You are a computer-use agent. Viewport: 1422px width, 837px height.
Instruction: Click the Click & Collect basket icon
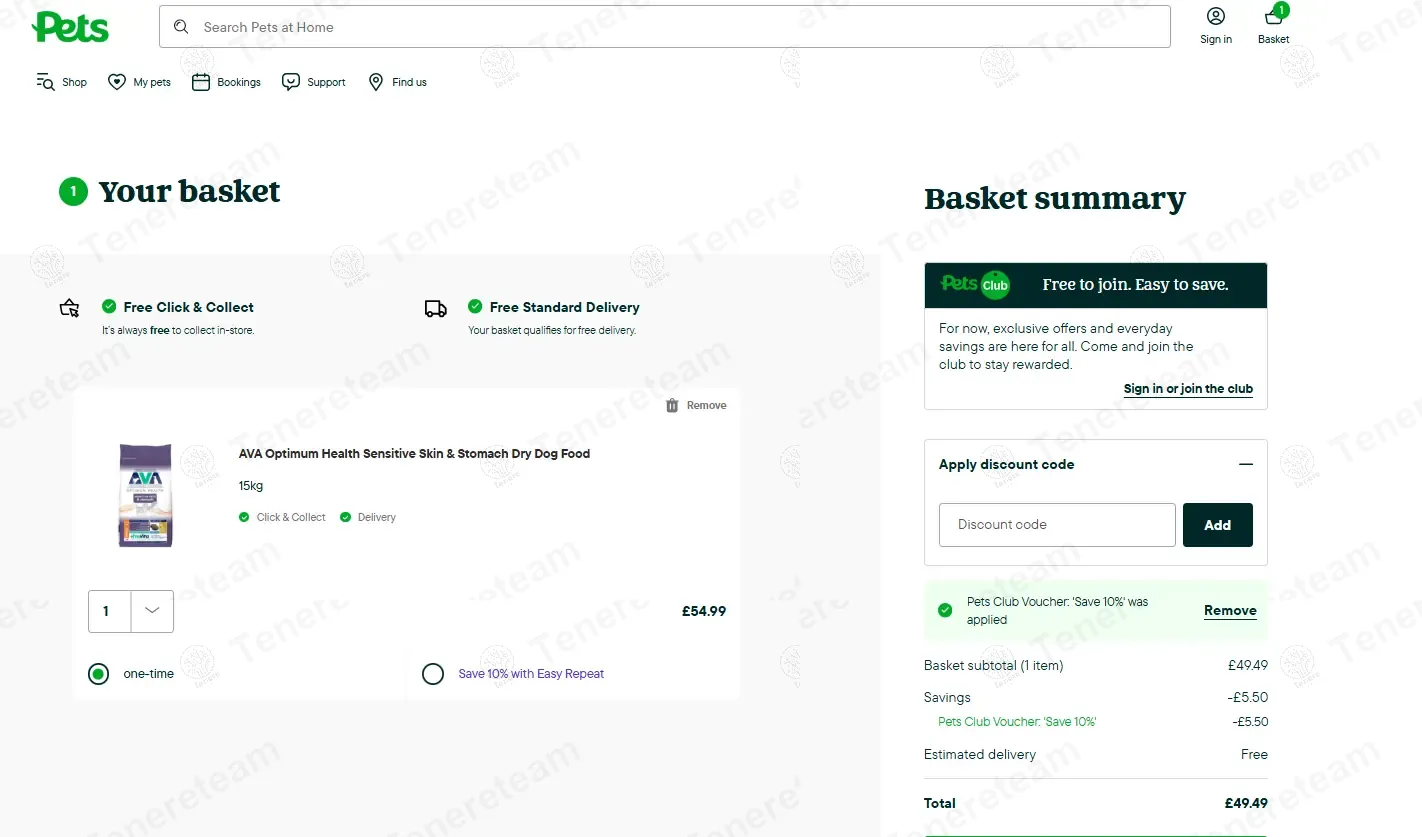point(69,308)
